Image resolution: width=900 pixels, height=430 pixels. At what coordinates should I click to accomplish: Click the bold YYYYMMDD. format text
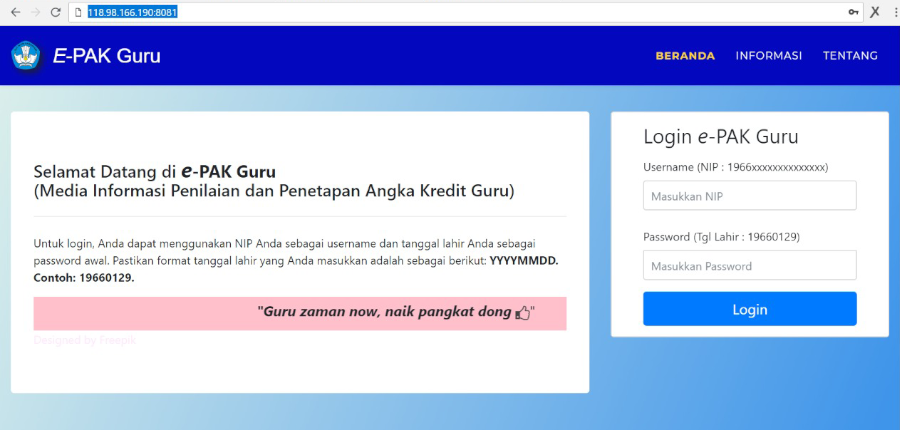[523, 261]
